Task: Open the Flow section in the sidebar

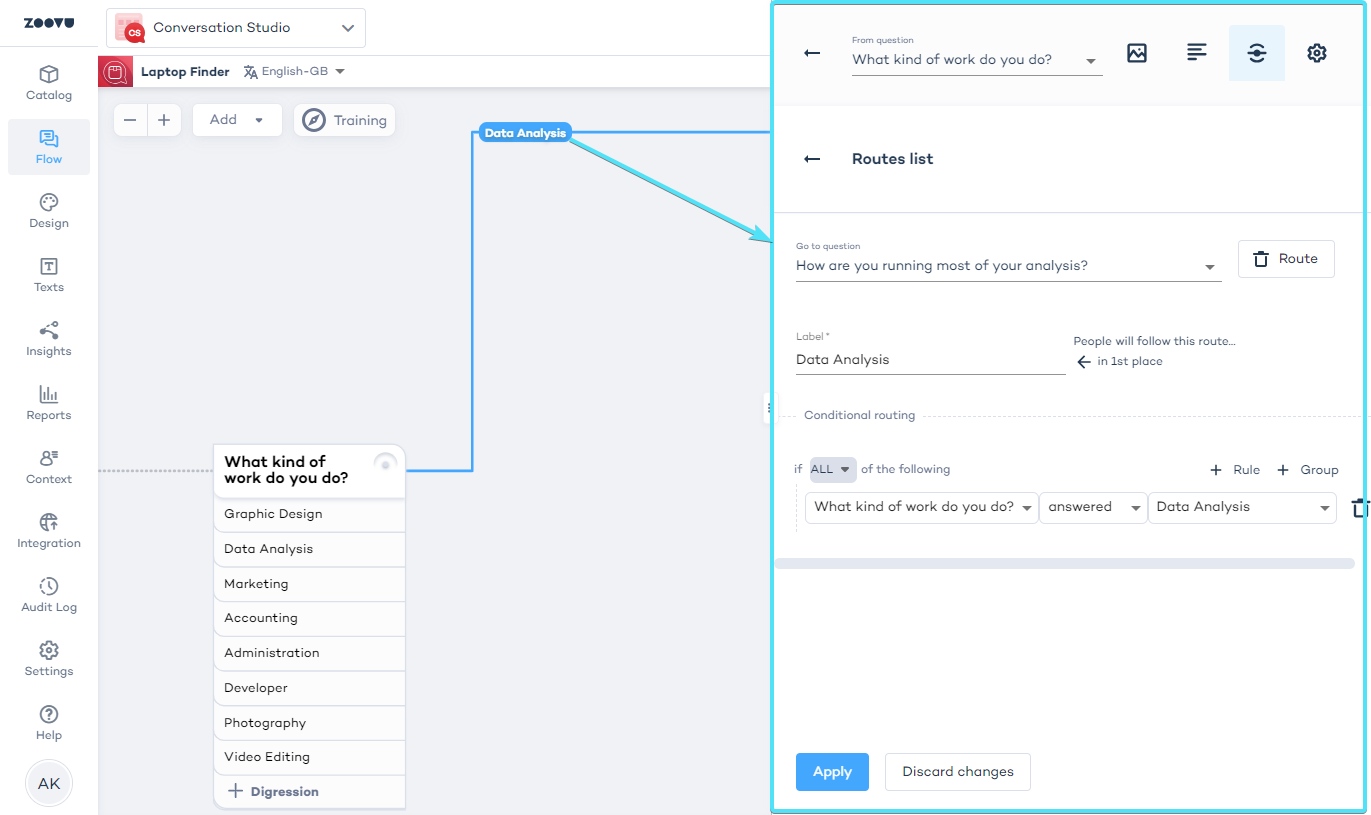Action: tap(48, 147)
